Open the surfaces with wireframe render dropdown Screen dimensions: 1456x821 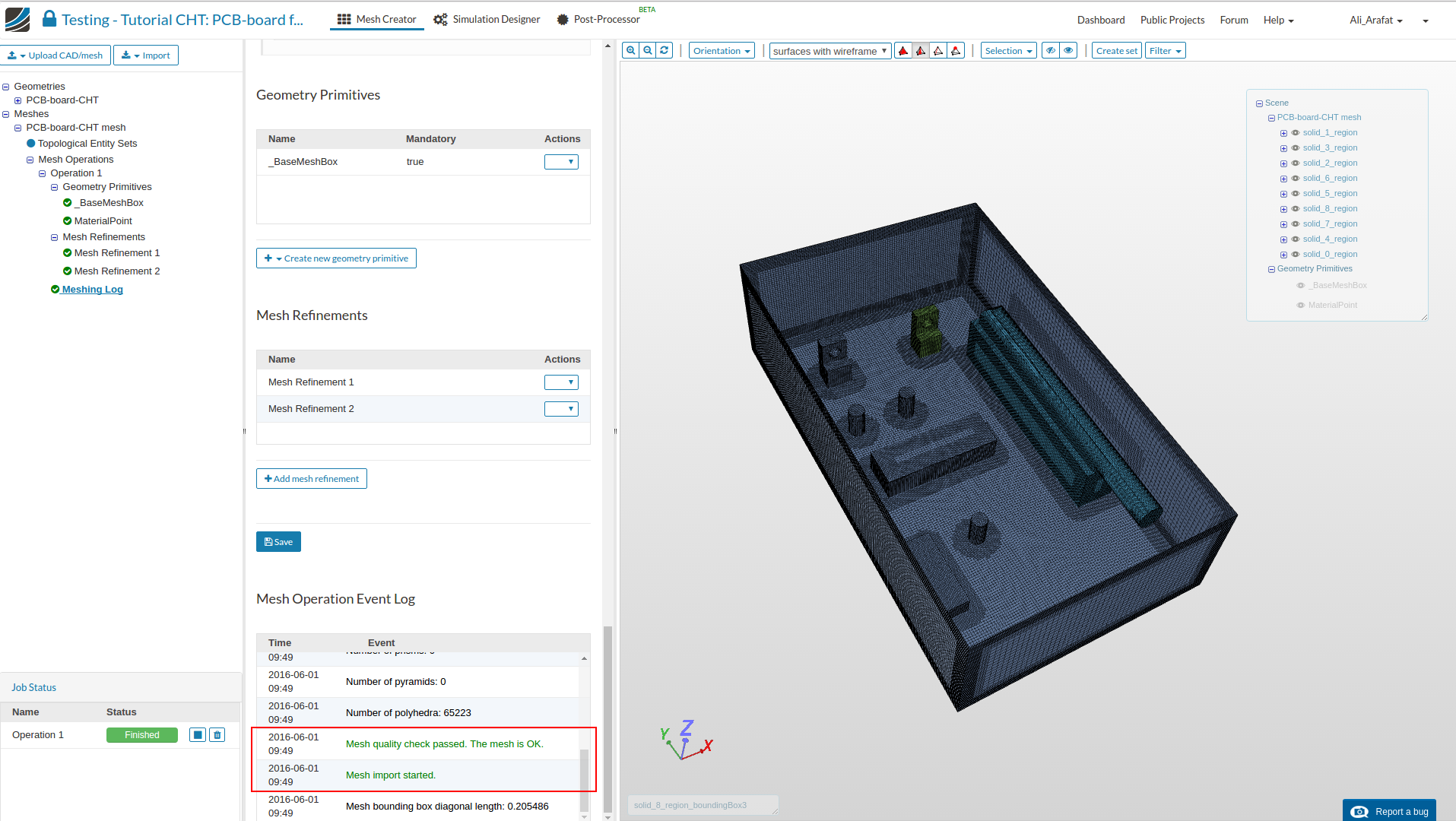coord(830,51)
